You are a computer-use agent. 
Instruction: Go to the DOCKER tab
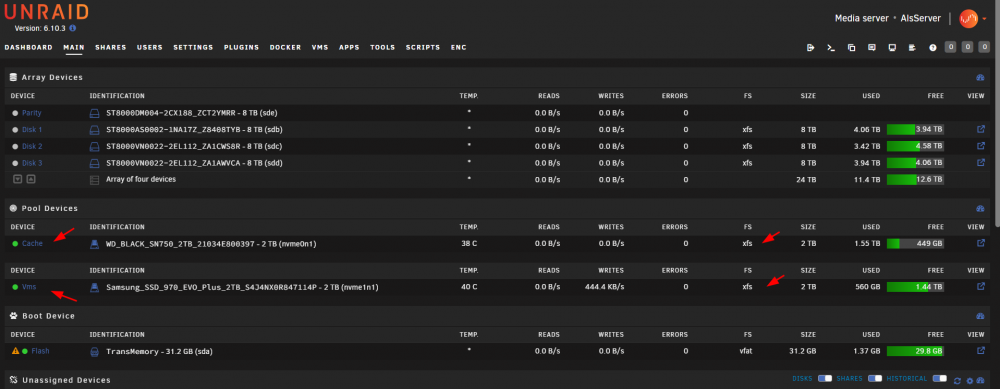tap(285, 47)
